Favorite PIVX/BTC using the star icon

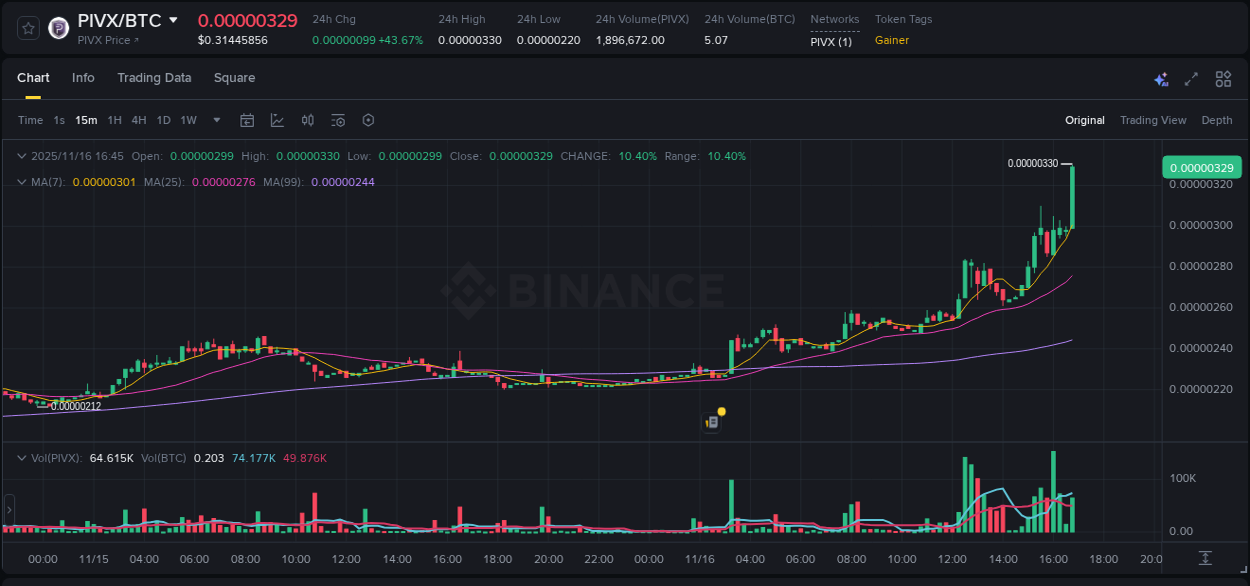tap(27, 27)
